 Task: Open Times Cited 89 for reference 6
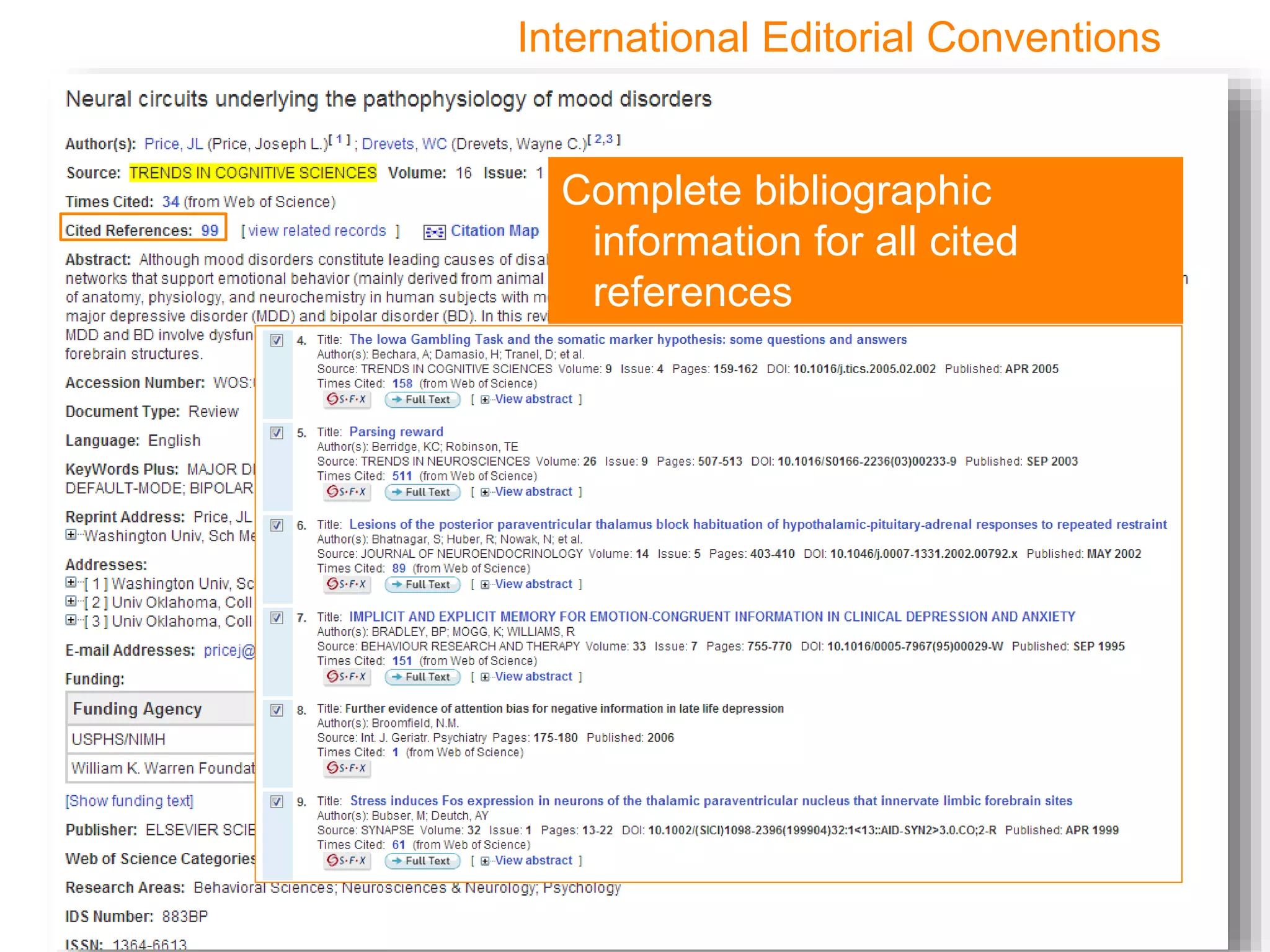pos(399,568)
